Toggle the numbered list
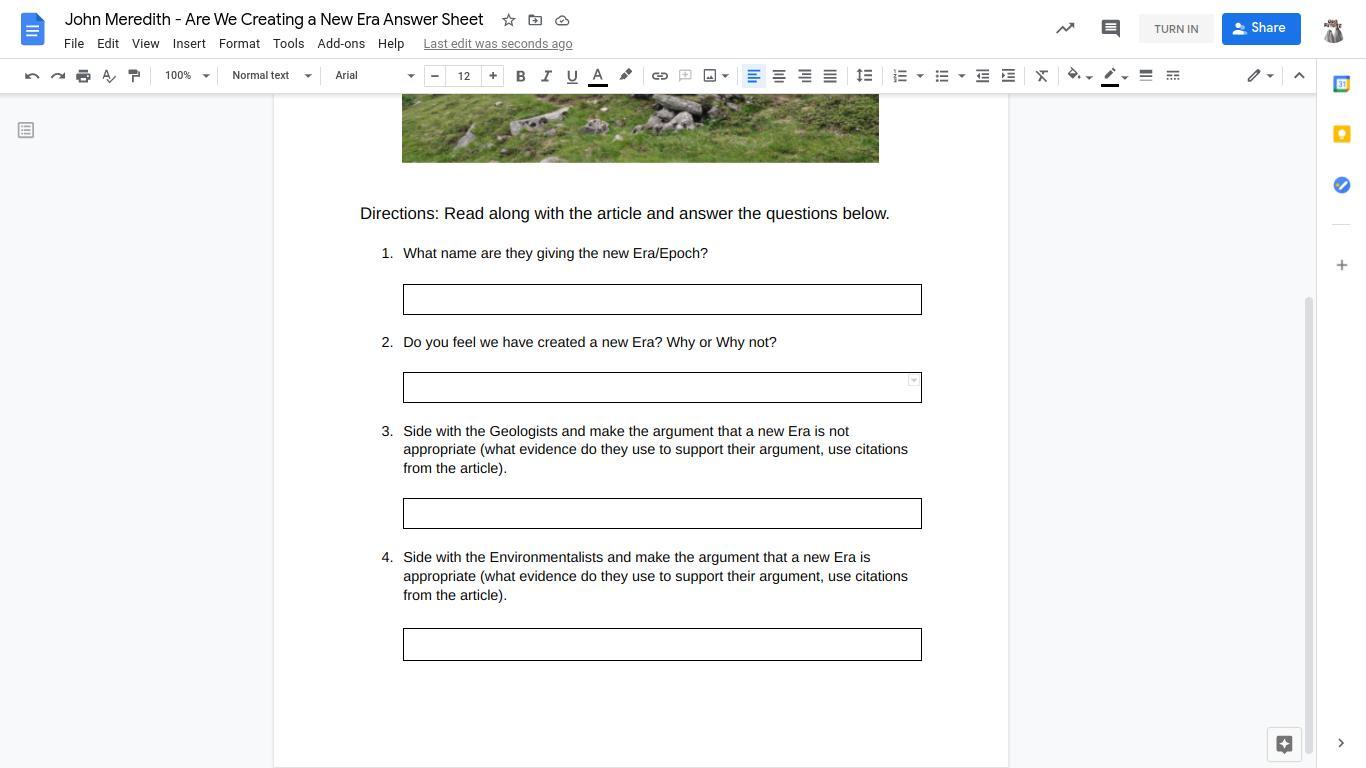Image resolution: width=1366 pixels, height=768 pixels. pos(900,76)
